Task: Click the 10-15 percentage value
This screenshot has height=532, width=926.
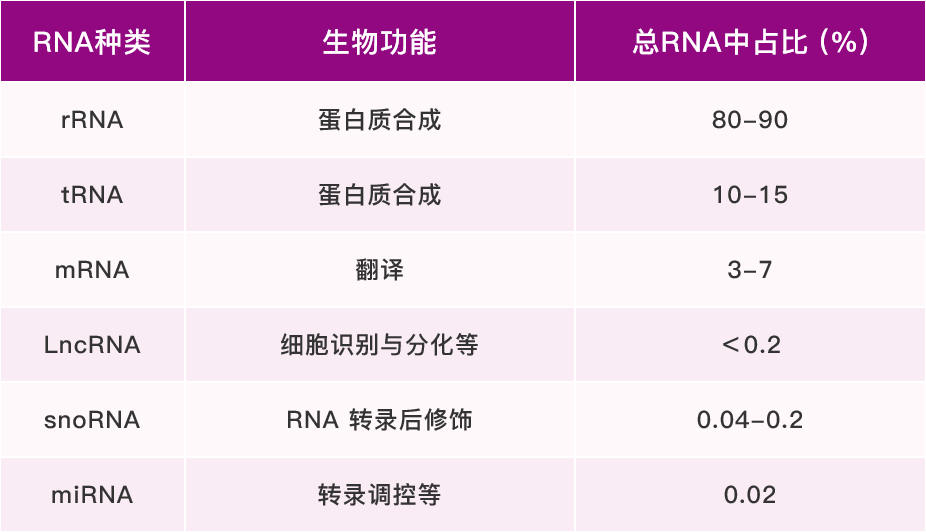Action: (750, 195)
